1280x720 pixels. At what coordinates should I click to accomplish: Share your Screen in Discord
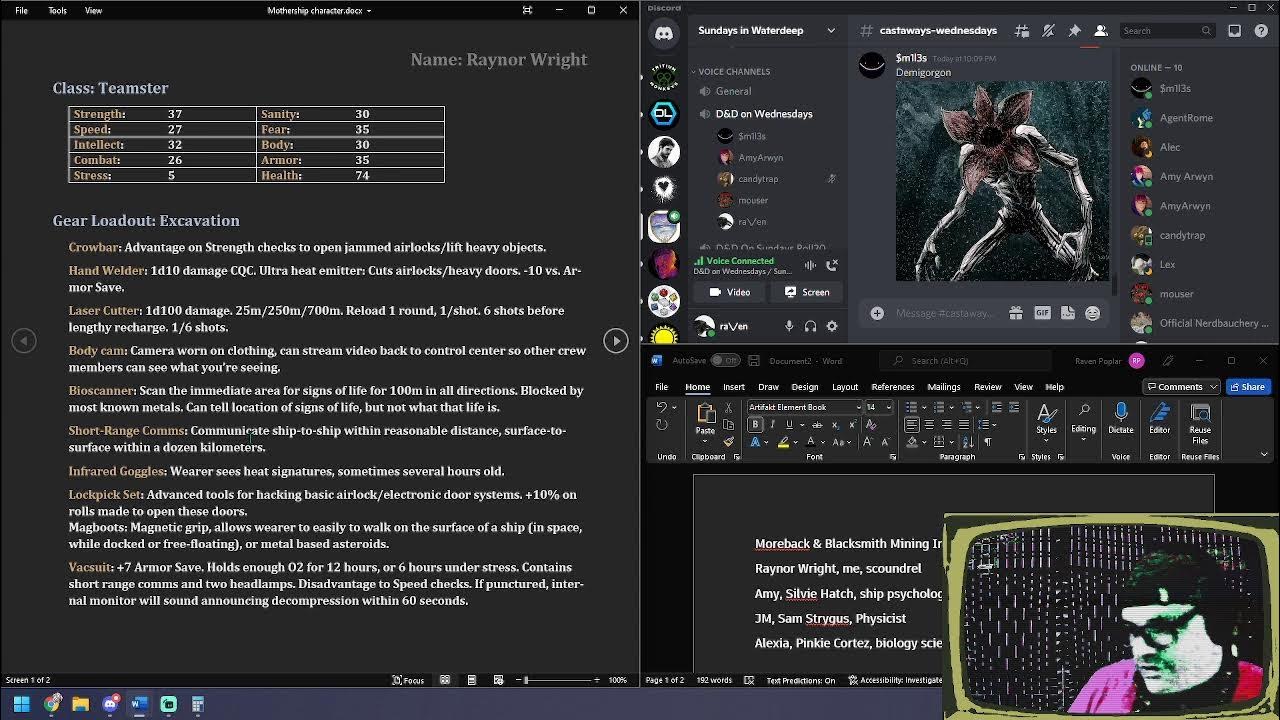(x=807, y=292)
